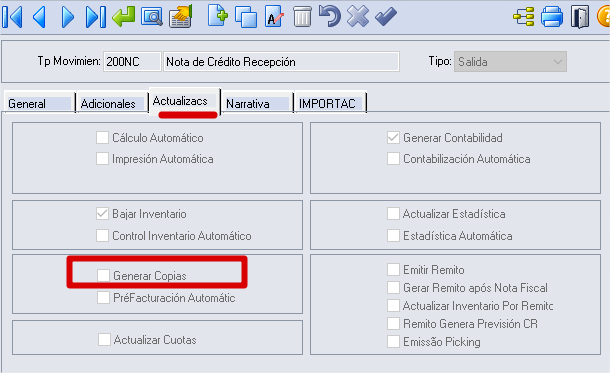Uncheck Generar Contabilidad checkbox
This screenshot has width=610, height=373.
393,137
